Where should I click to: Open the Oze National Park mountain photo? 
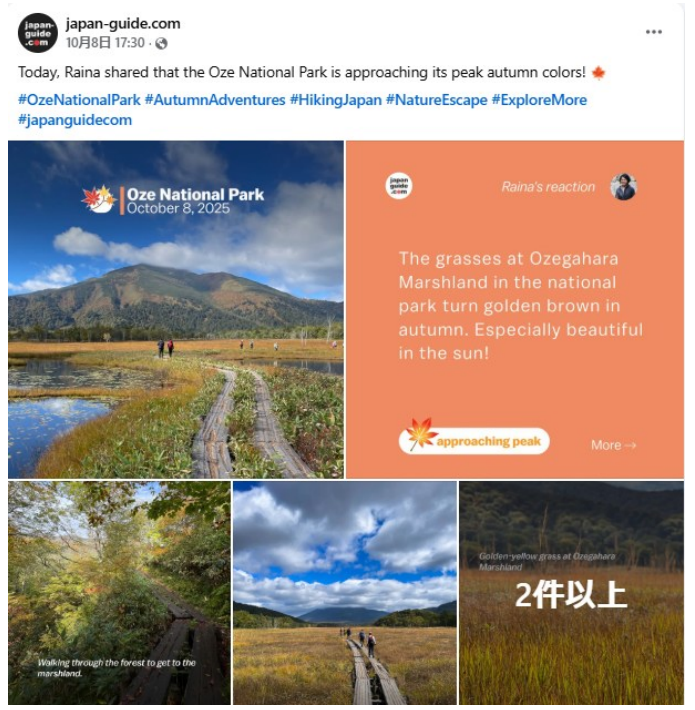[176, 309]
